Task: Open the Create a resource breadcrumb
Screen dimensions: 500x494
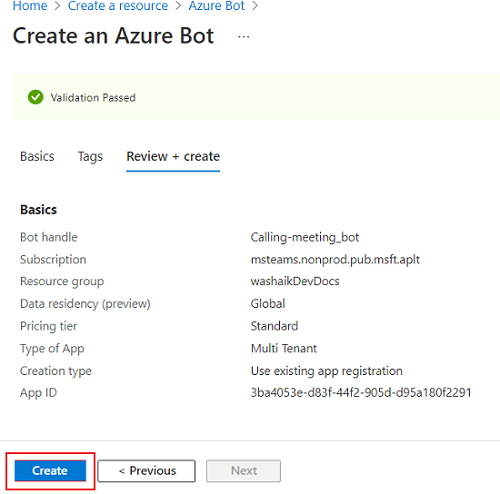Action: (118, 6)
